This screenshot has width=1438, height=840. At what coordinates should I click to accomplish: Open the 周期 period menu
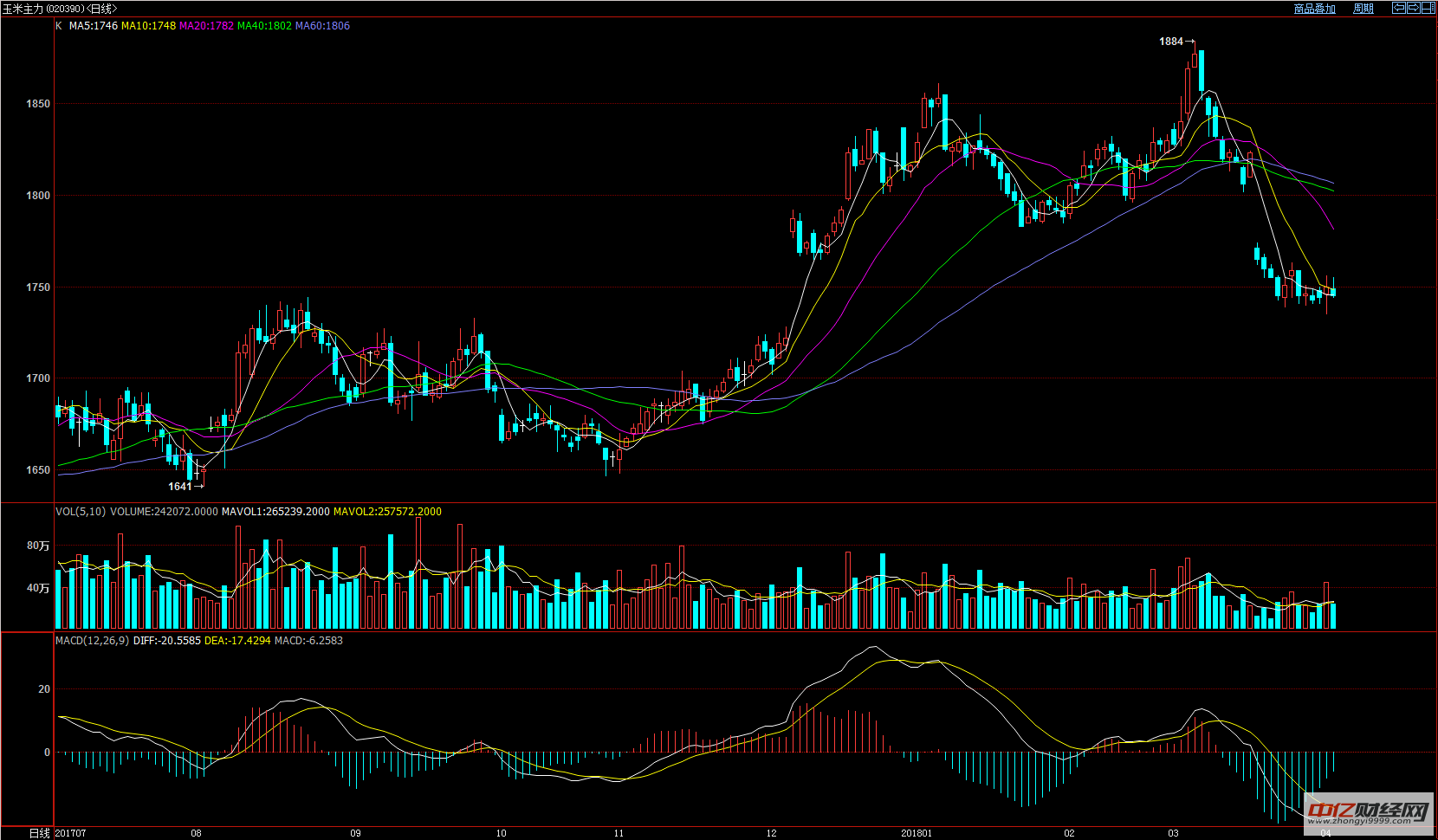[x=1364, y=9]
